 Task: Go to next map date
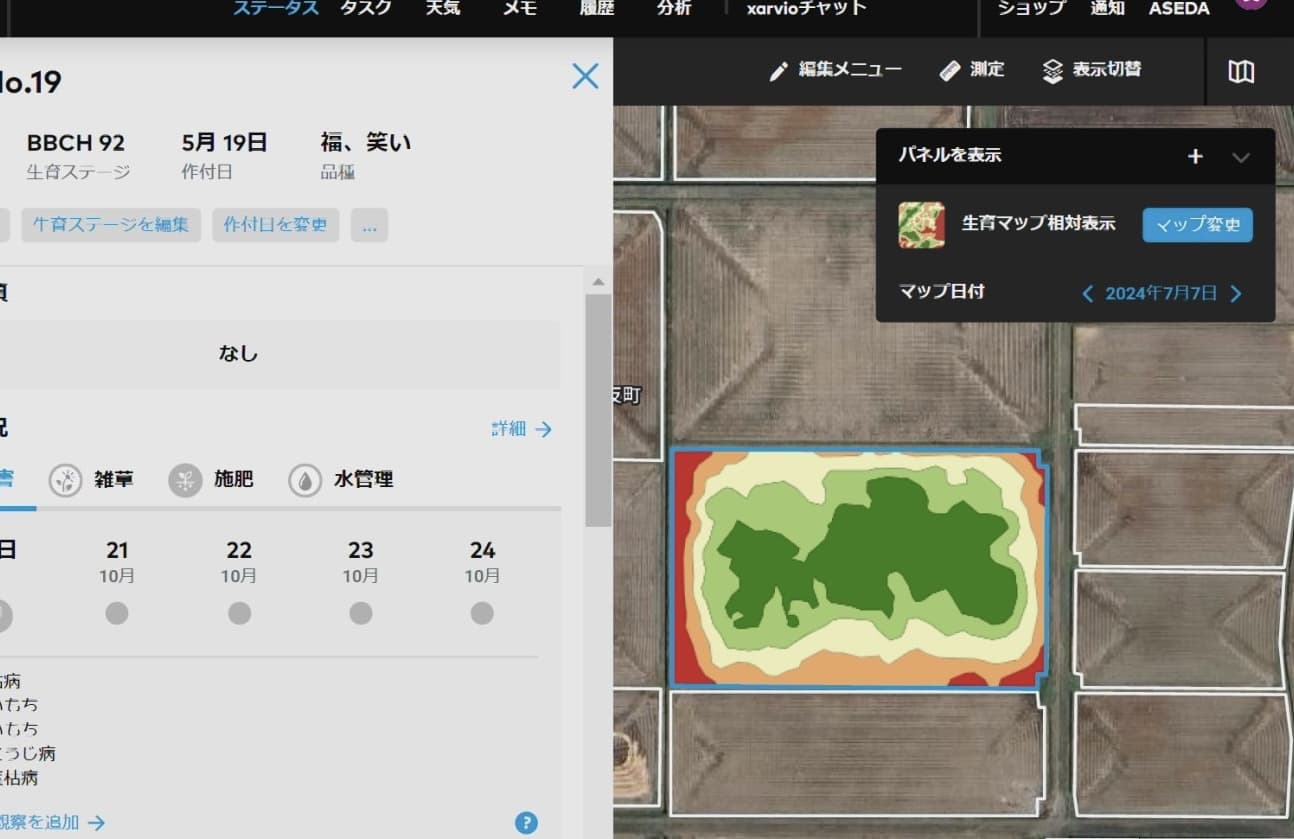click(x=1236, y=293)
